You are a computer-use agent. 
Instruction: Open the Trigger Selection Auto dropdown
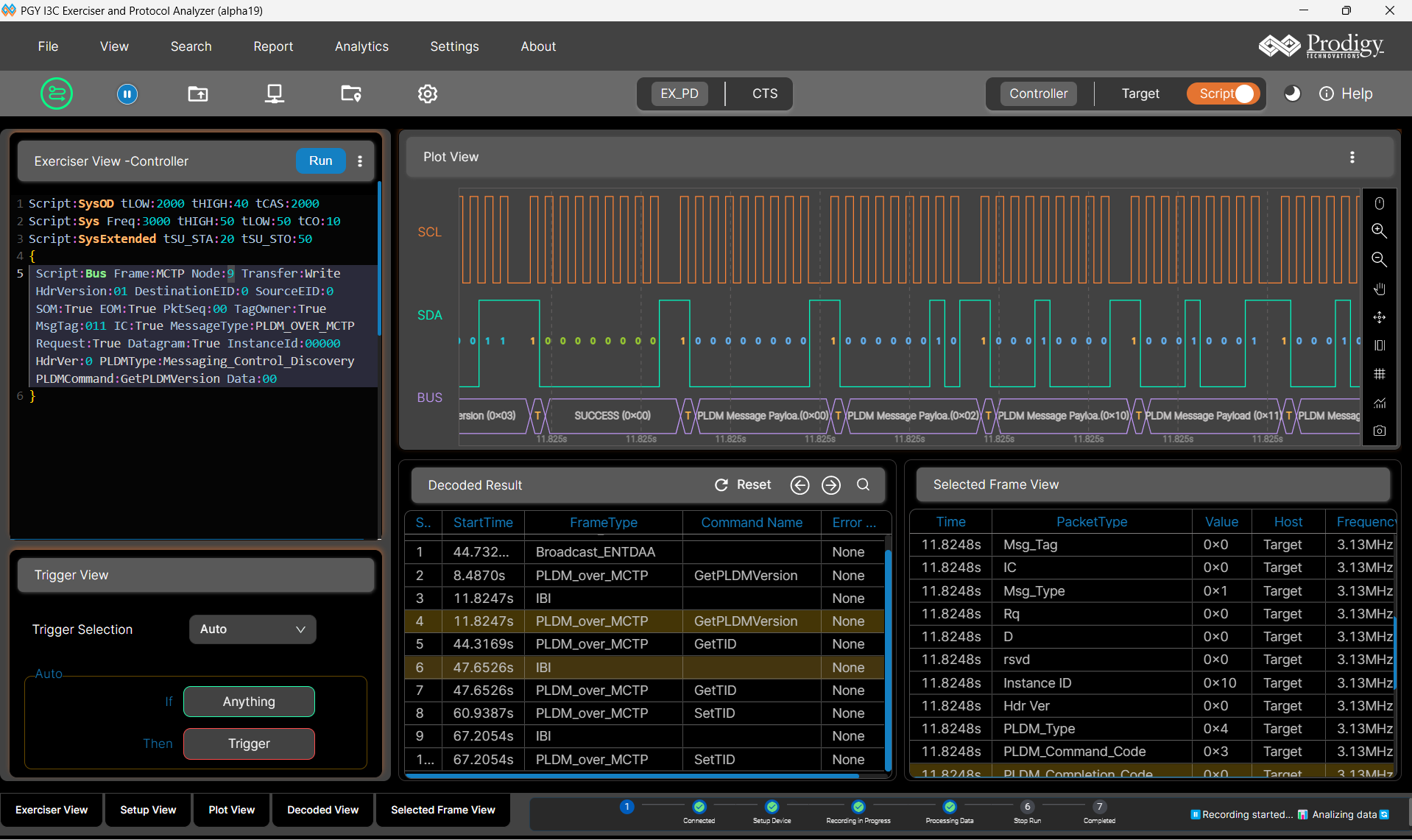253,629
